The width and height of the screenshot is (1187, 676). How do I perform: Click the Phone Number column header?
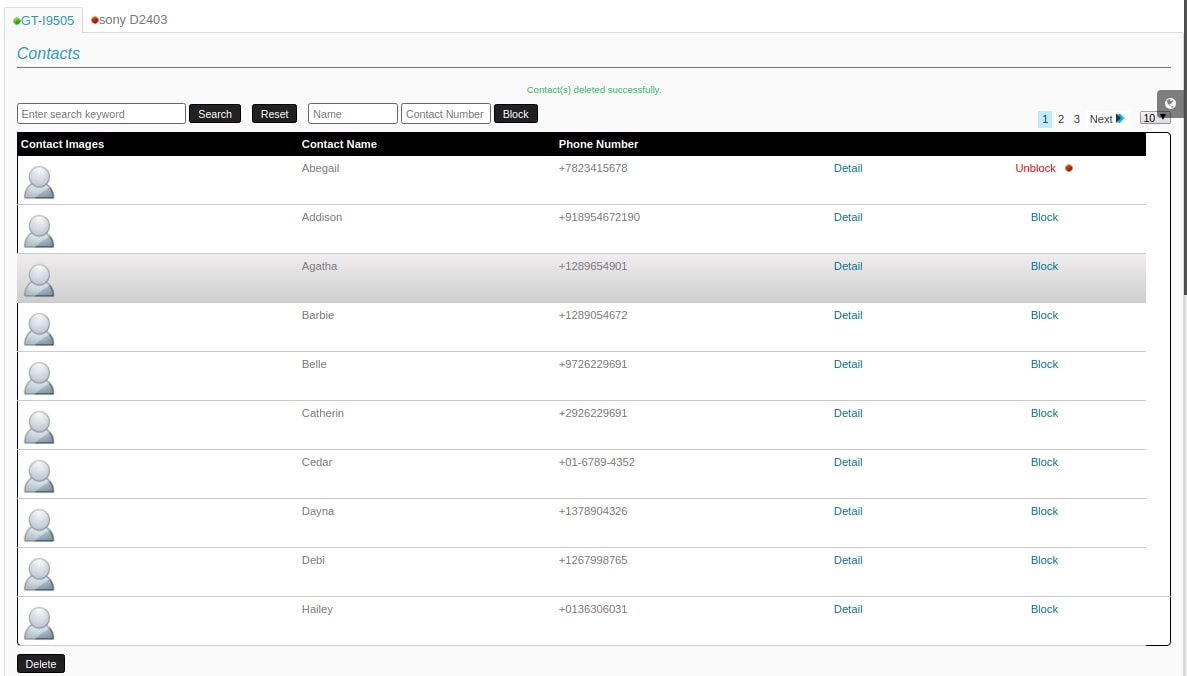point(598,144)
